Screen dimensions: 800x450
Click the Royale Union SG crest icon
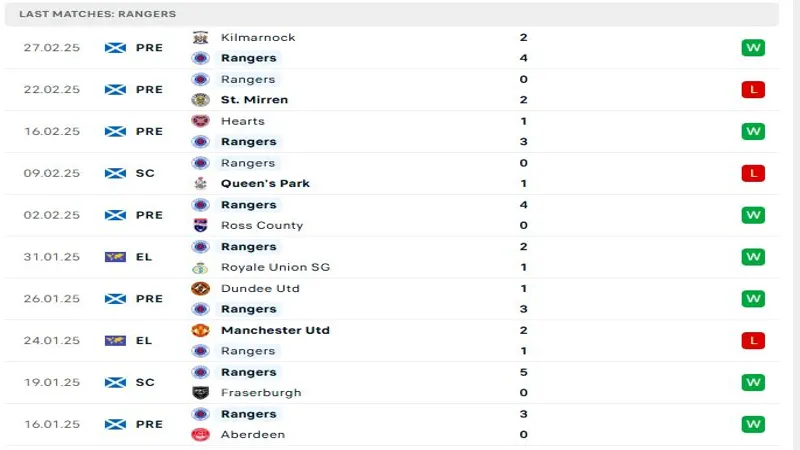click(201, 267)
